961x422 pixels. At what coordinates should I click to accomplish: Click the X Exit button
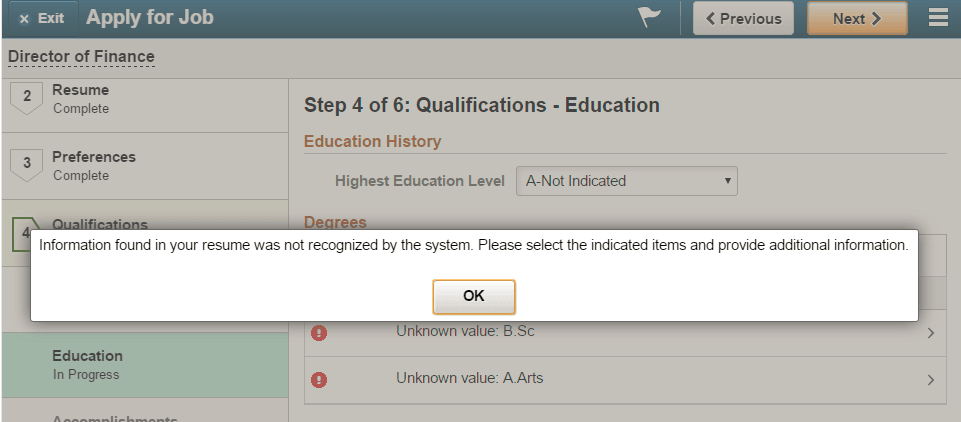(40, 18)
